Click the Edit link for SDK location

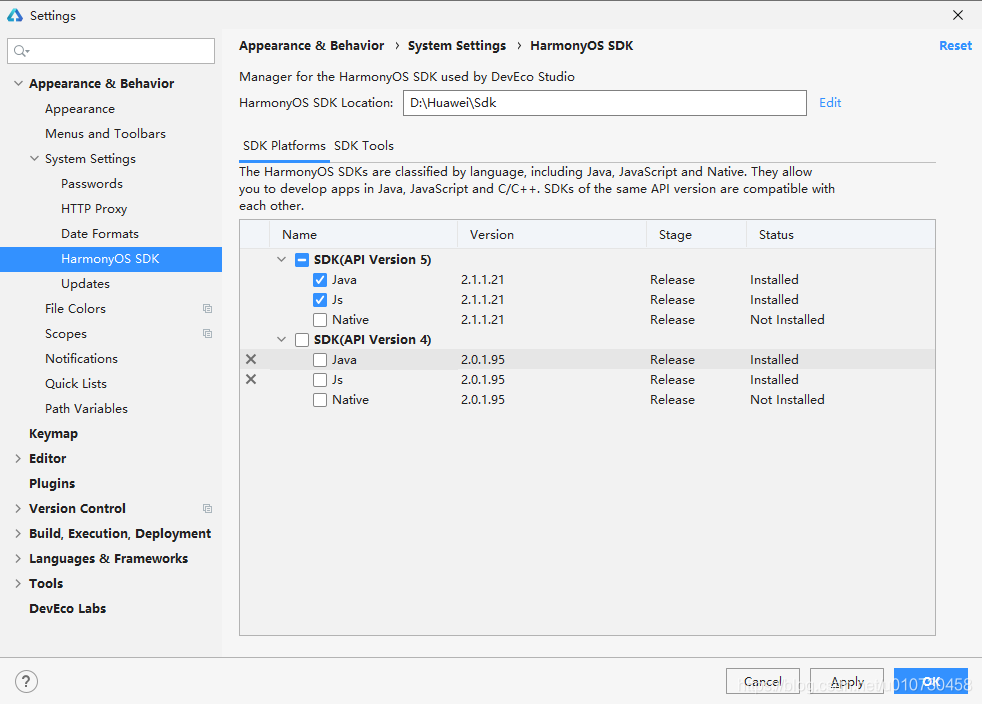coord(830,103)
